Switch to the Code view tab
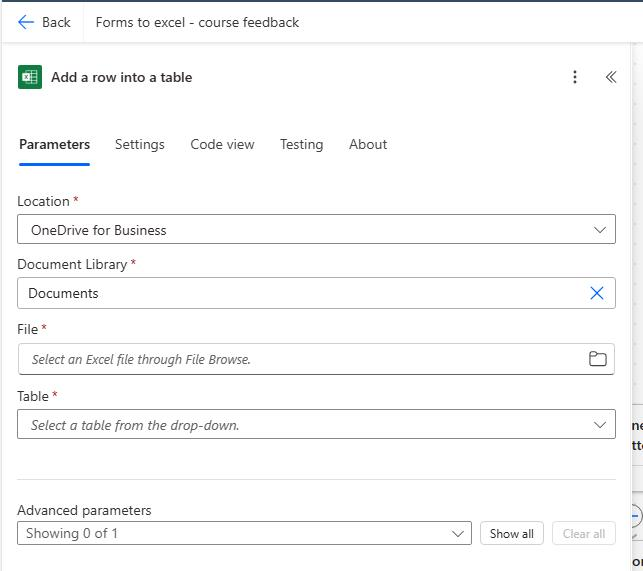Image resolution: width=643 pixels, height=571 pixels. point(222,144)
